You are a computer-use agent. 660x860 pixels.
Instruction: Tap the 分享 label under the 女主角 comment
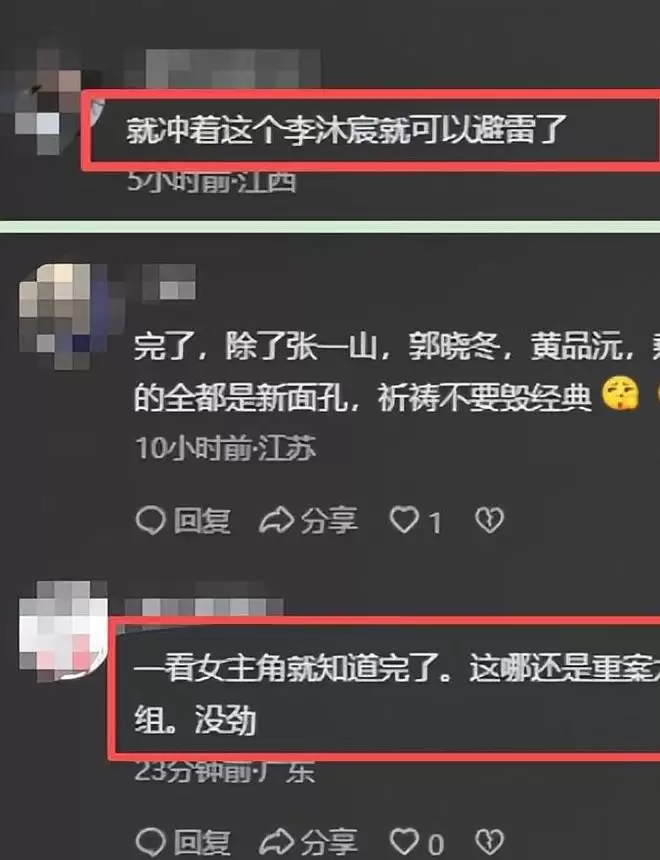(x=329, y=843)
